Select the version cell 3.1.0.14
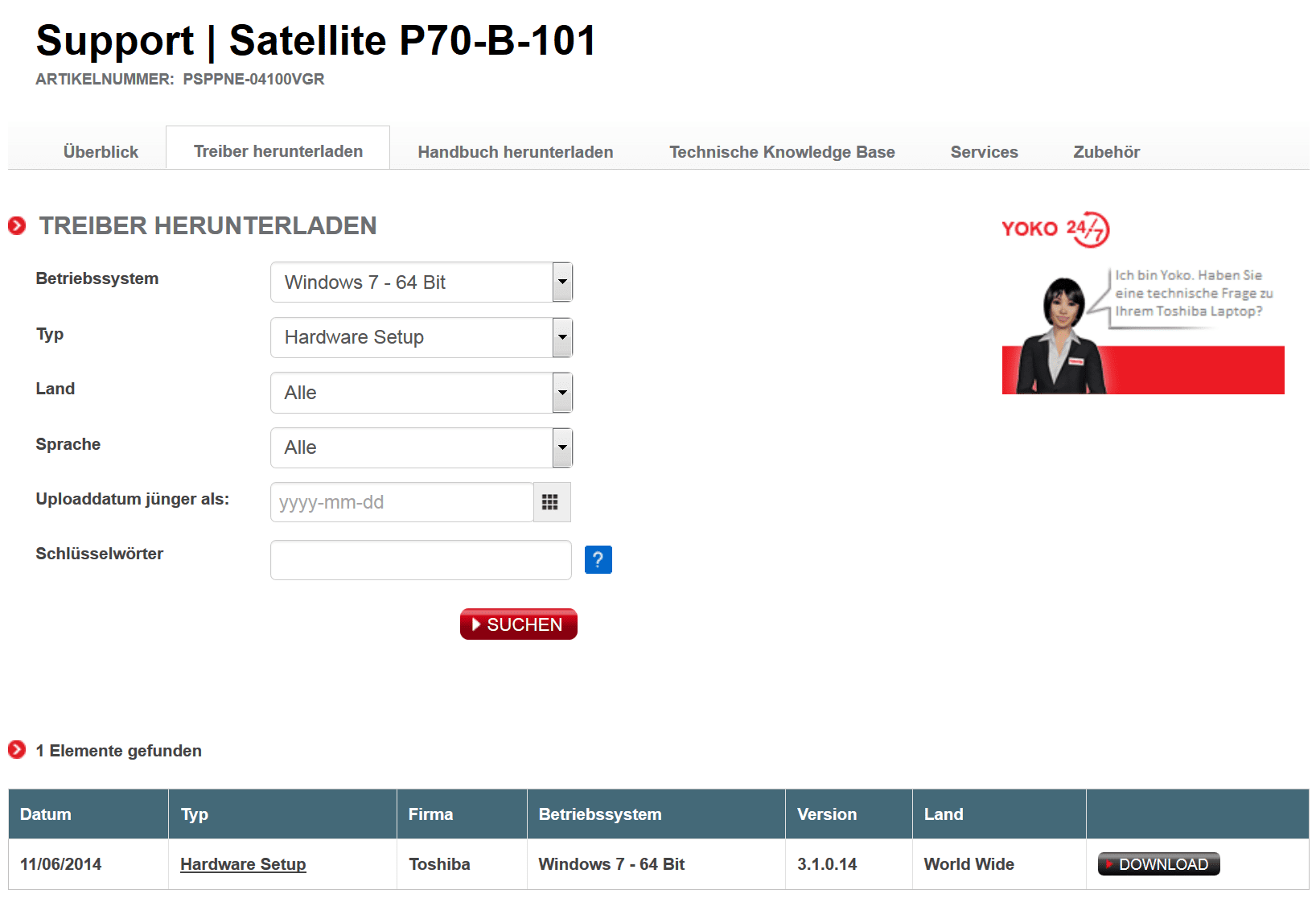 click(x=849, y=864)
